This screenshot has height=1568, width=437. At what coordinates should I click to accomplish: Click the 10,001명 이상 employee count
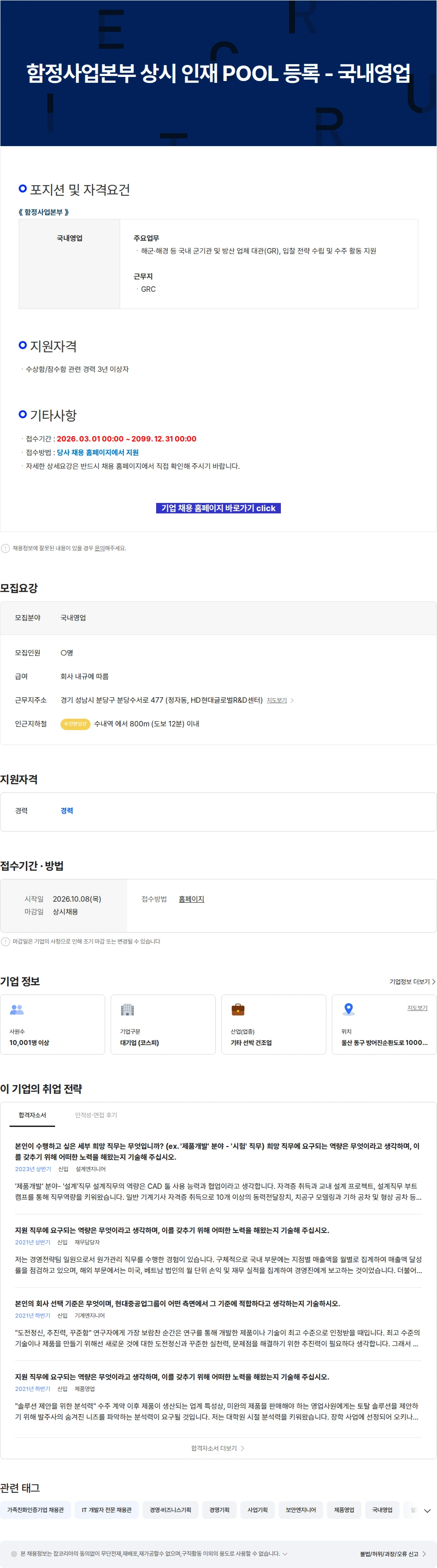(29, 1042)
